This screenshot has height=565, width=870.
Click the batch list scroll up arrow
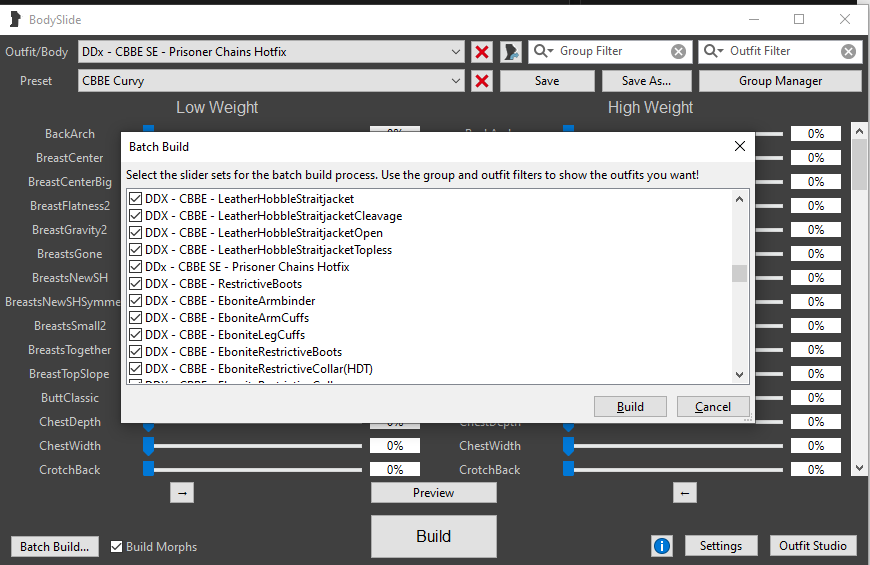click(739, 199)
